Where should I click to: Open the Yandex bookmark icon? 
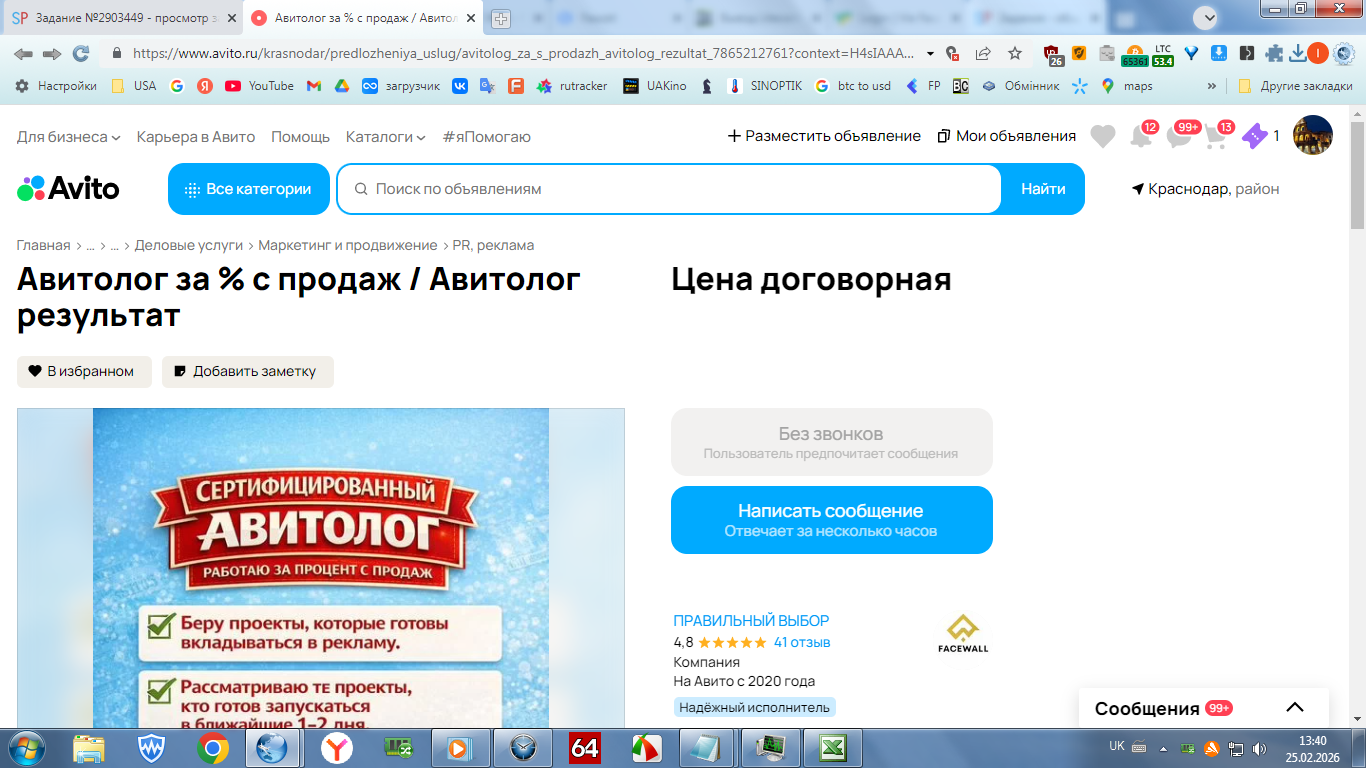pos(204,86)
